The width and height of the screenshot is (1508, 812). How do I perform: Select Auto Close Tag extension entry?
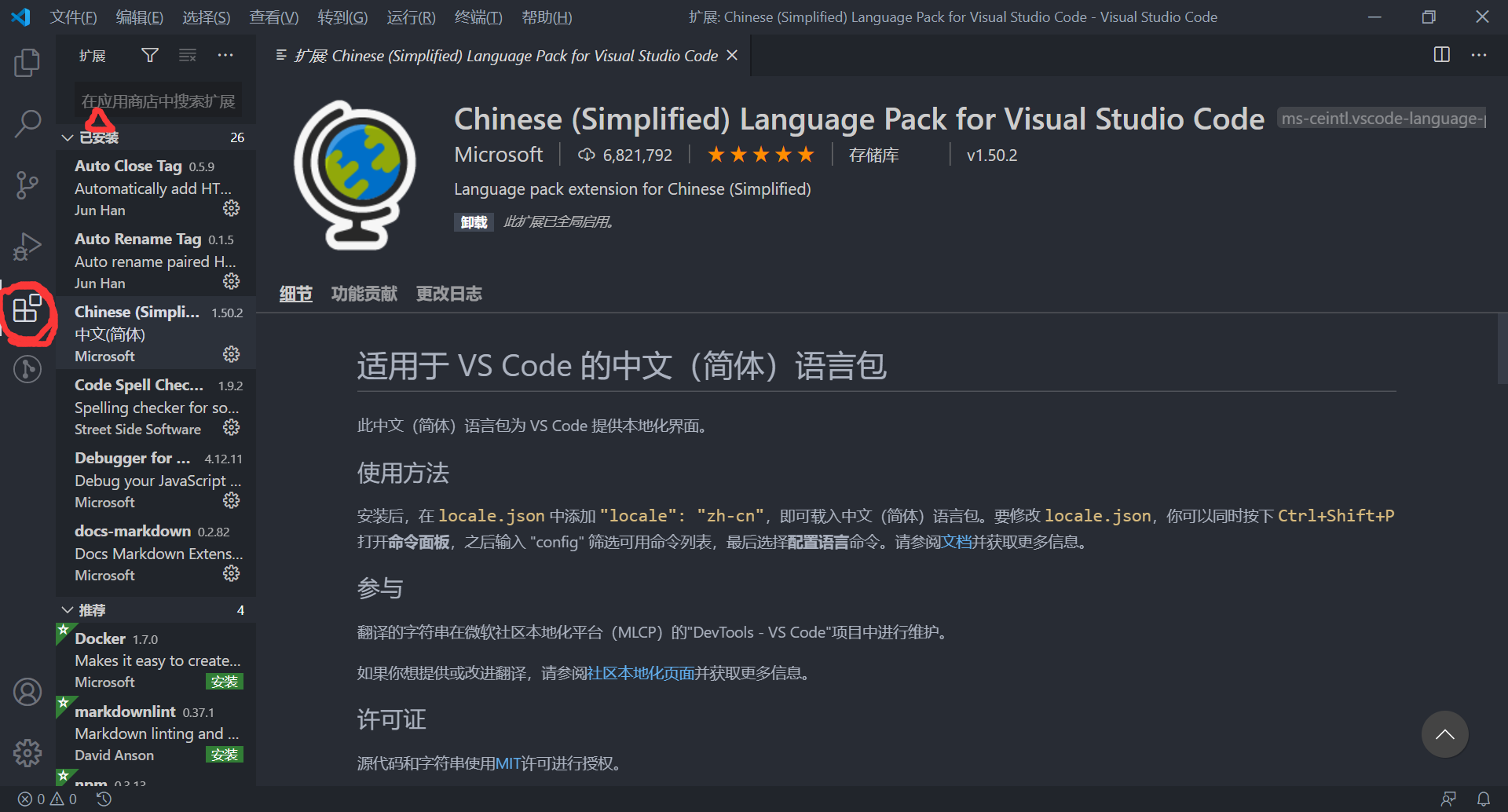point(156,187)
